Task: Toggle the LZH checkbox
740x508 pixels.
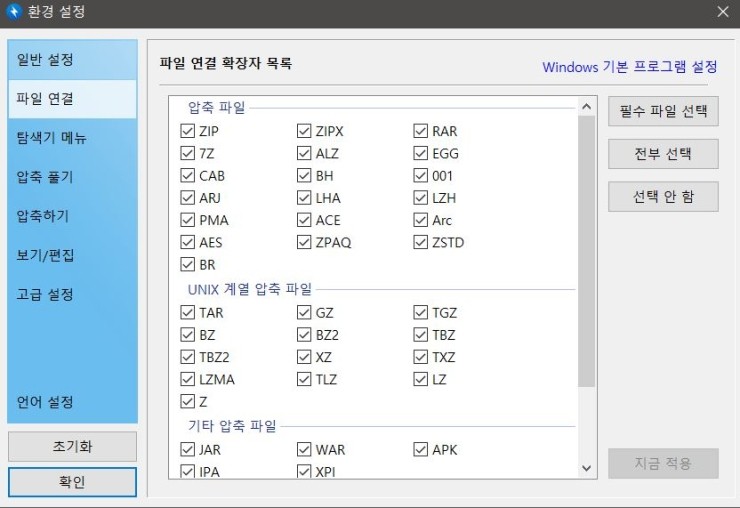Action: pos(420,197)
